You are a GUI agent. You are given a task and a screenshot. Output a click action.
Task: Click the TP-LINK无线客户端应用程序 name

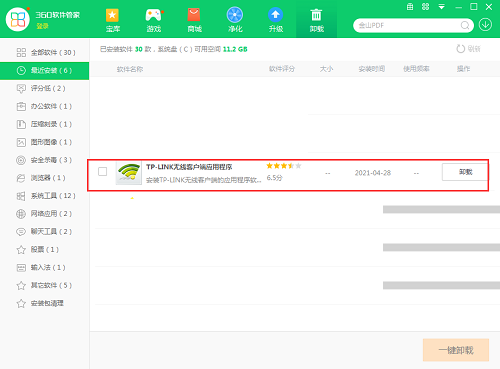pyautogui.click(x=189, y=167)
